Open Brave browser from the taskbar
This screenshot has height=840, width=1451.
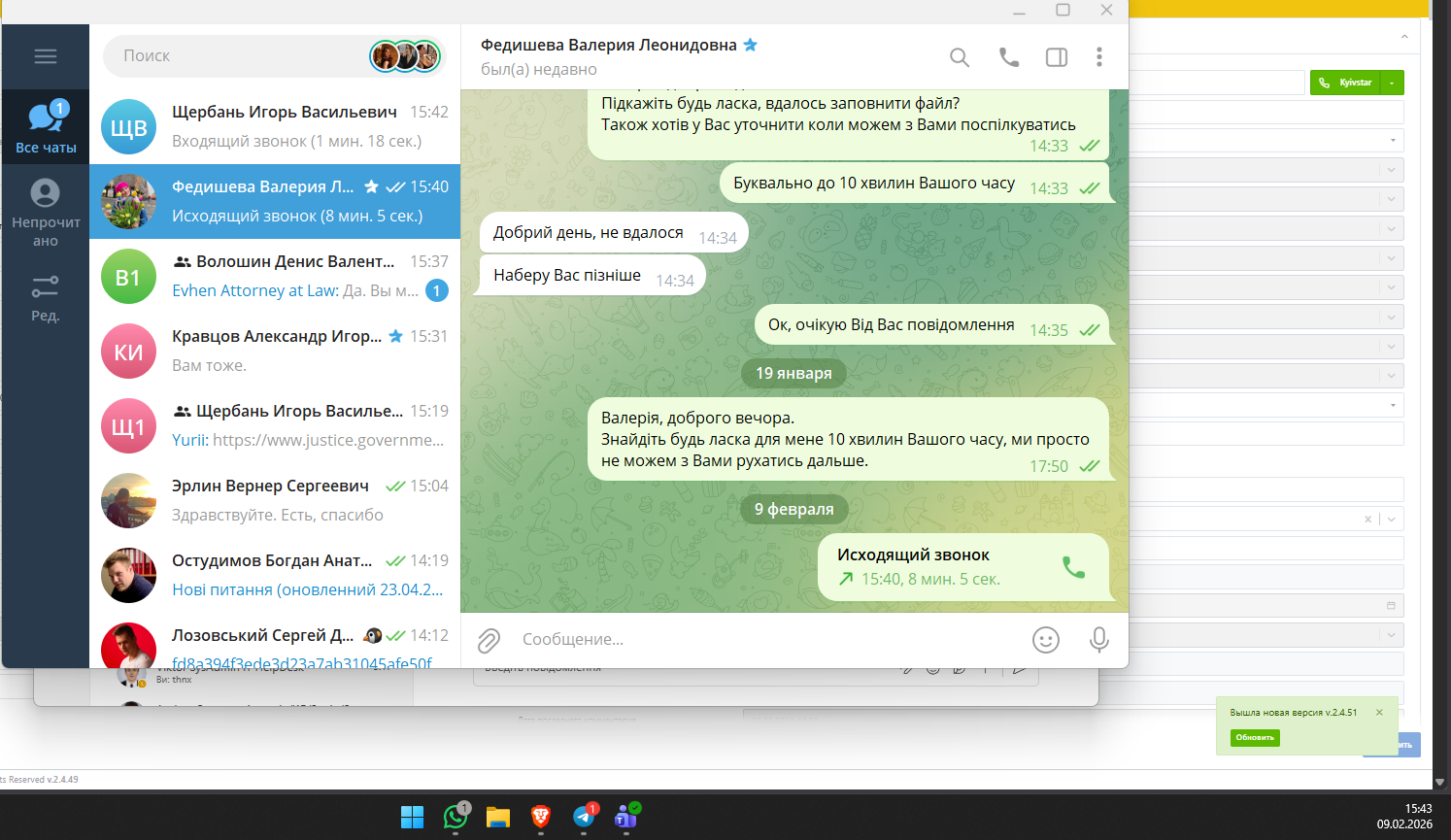[x=541, y=817]
